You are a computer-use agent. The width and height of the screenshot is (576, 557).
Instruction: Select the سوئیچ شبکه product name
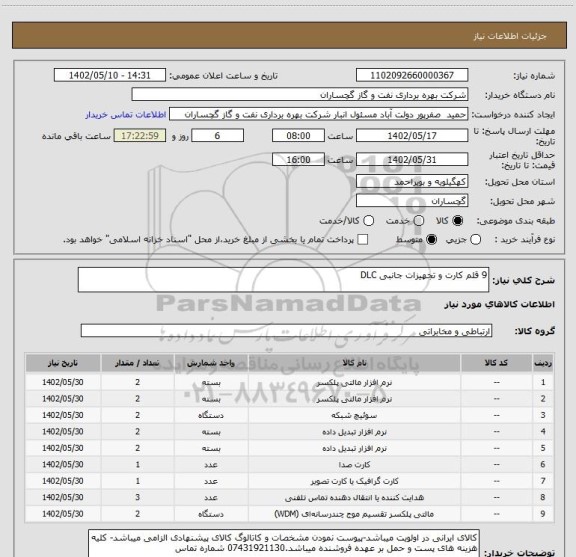[x=354, y=416]
